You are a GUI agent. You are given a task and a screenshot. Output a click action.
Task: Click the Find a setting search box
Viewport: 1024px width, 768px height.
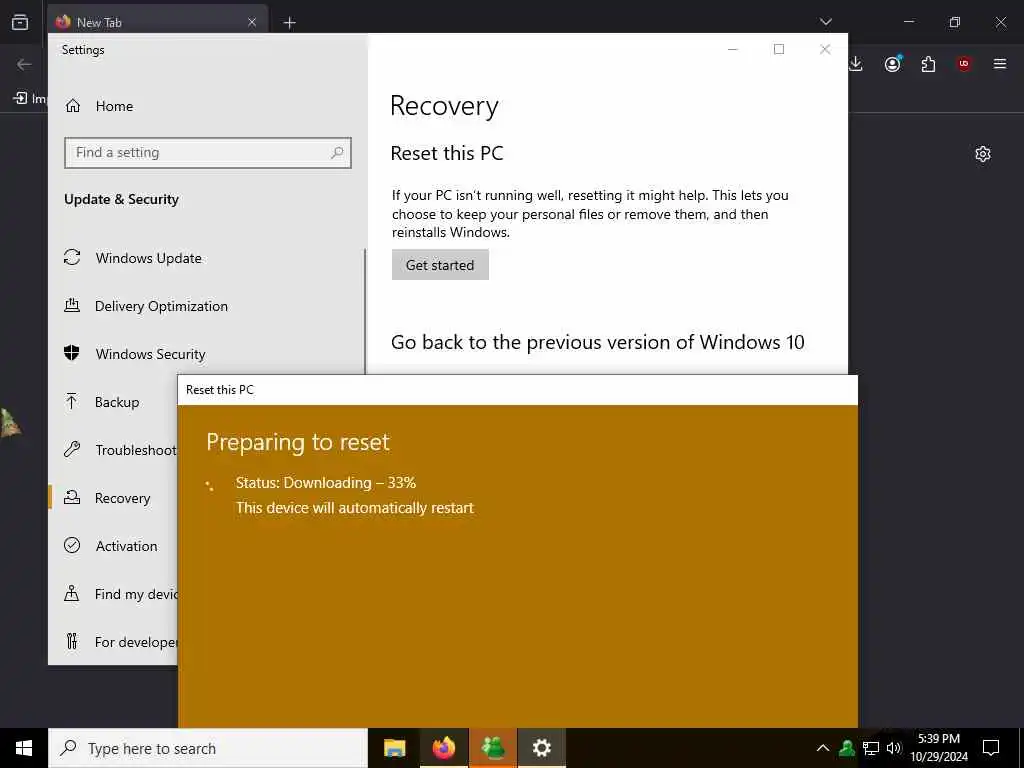click(x=208, y=153)
